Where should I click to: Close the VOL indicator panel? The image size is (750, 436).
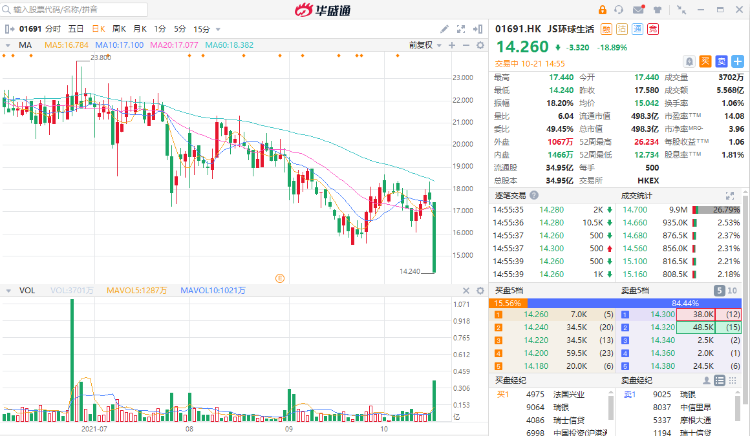click(466, 290)
